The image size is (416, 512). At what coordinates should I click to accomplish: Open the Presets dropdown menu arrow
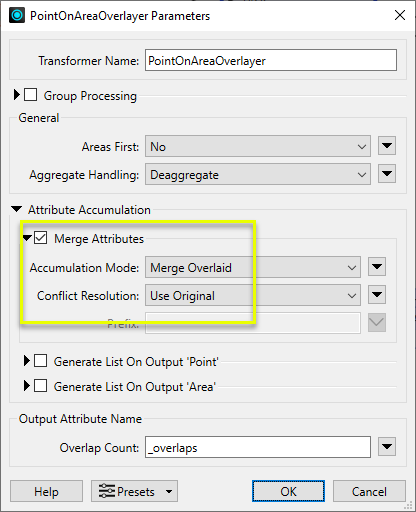[169, 491]
